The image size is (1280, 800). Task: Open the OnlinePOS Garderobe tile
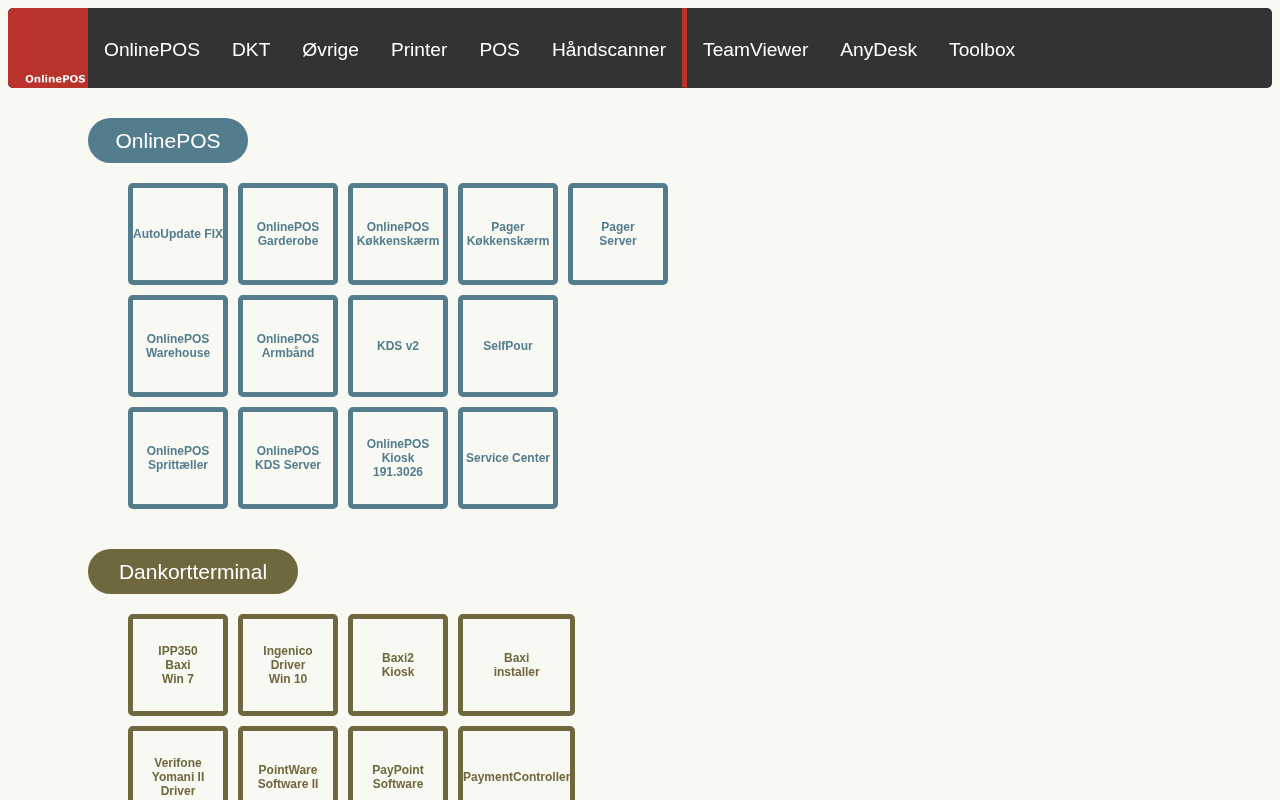point(288,234)
